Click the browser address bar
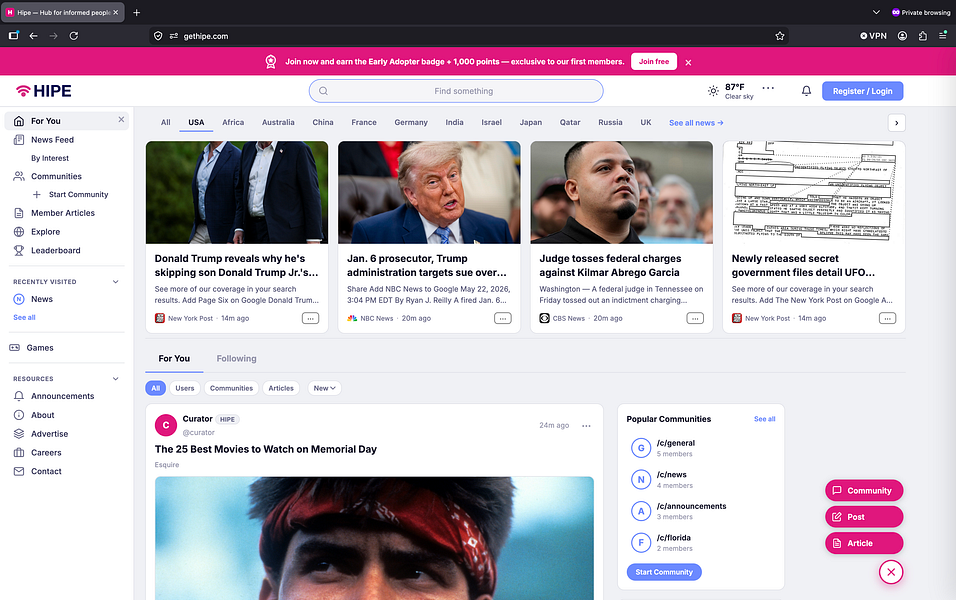Screen dimensions: 956x600 [469, 36]
